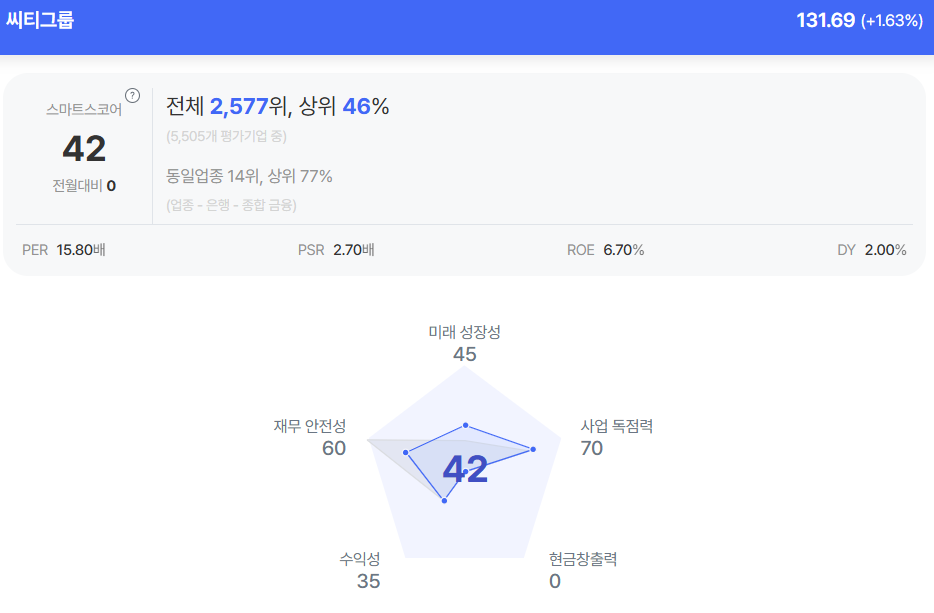The width and height of the screenshot is (934, 613).
Task: Click the +1.63% price change
Action: click(x=891, y=20)
